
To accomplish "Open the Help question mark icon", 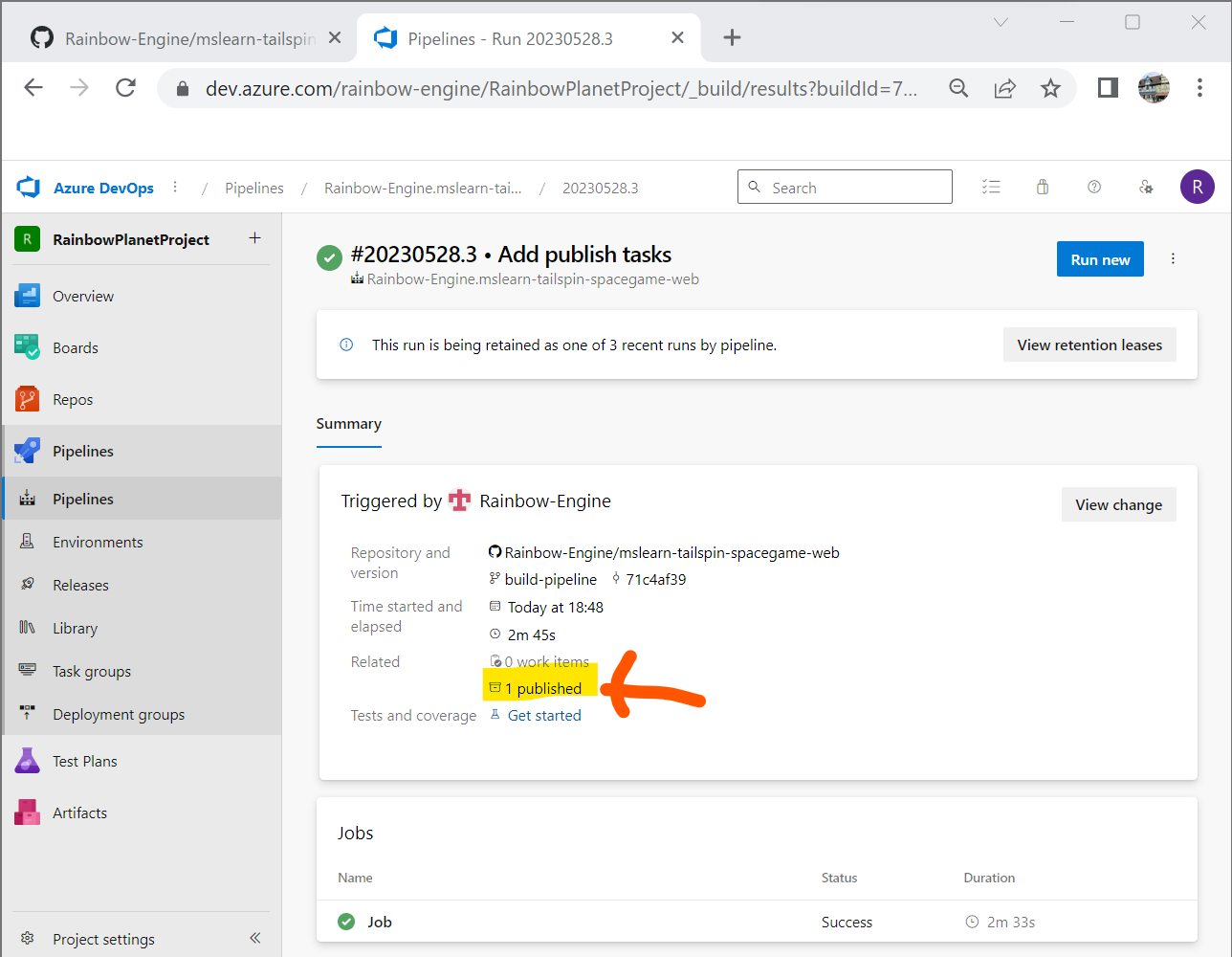I will [x=1094, y=188].
